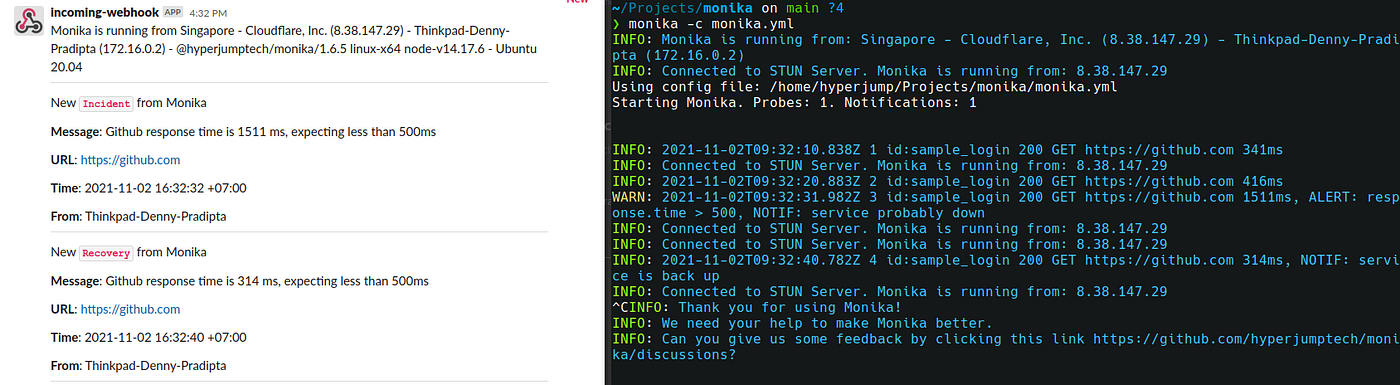Open the github.com URL in the Recovery message
Screen dimensions: 1400x385
point(130,309)
